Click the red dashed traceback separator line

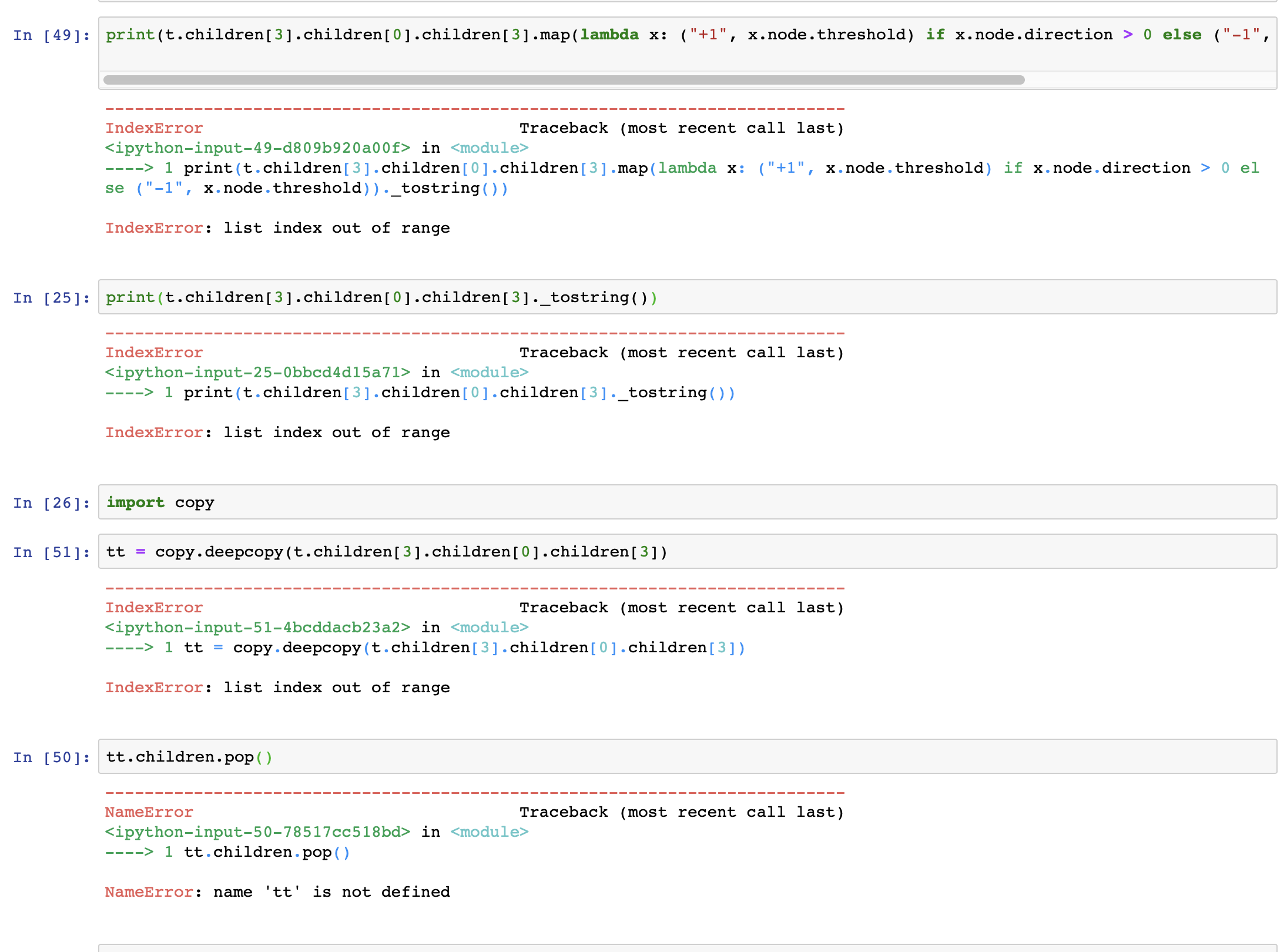click(x=470, y=109)
